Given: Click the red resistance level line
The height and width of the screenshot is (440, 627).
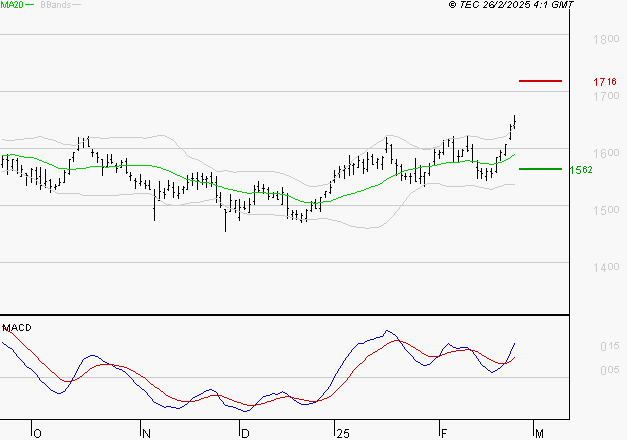Looking at the screenshot, I should (540, 81).
